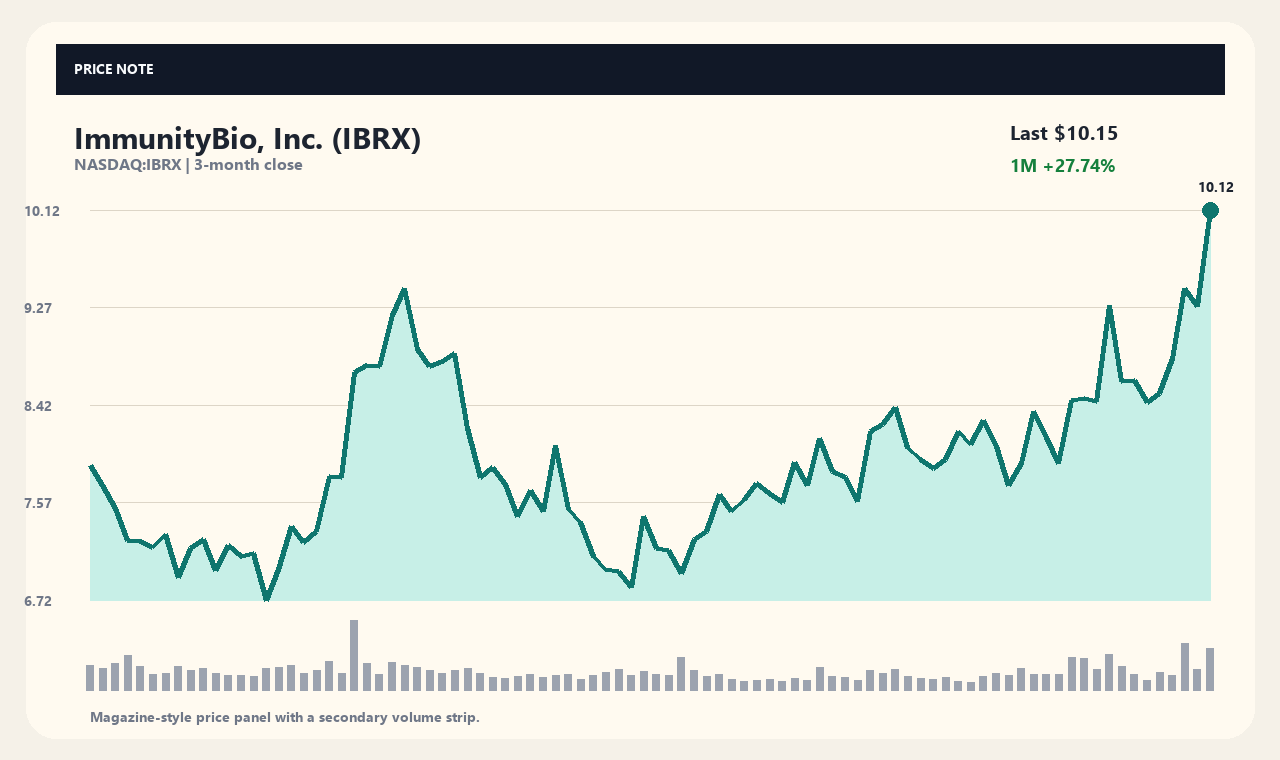This screenshot has height=760, width=1280.
Task: Click the Last $10.15 price value
Action: 1064,133
